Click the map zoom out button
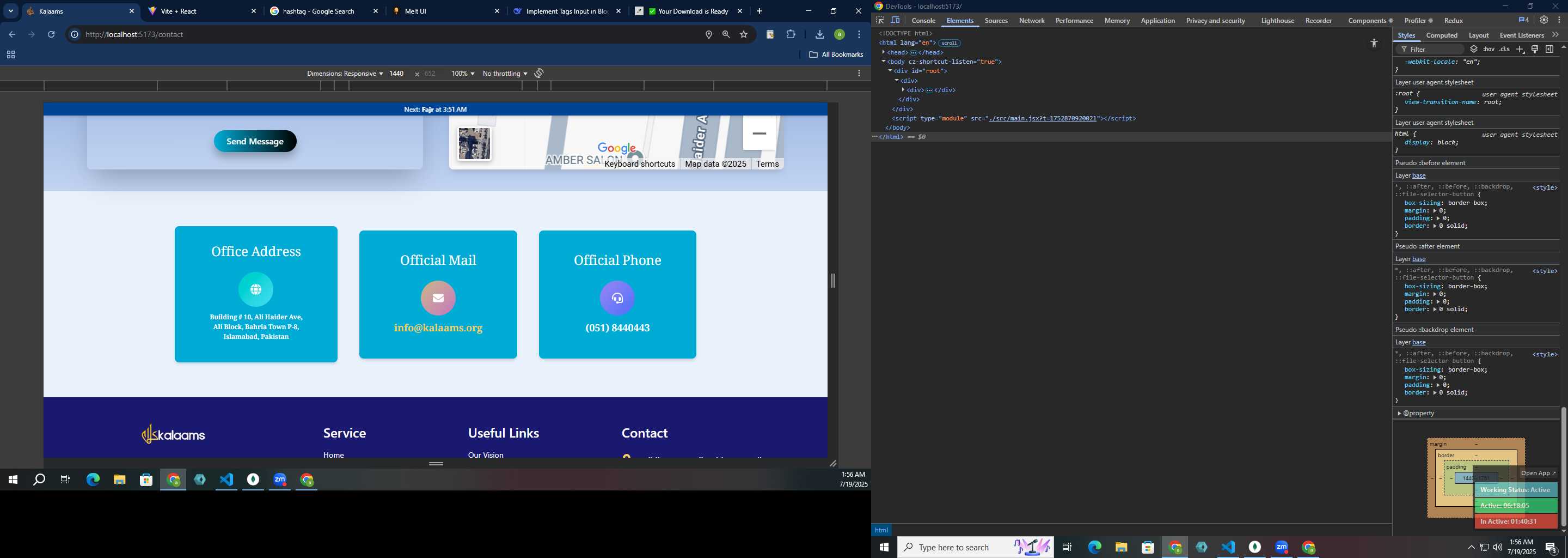 tap(759, 134)
